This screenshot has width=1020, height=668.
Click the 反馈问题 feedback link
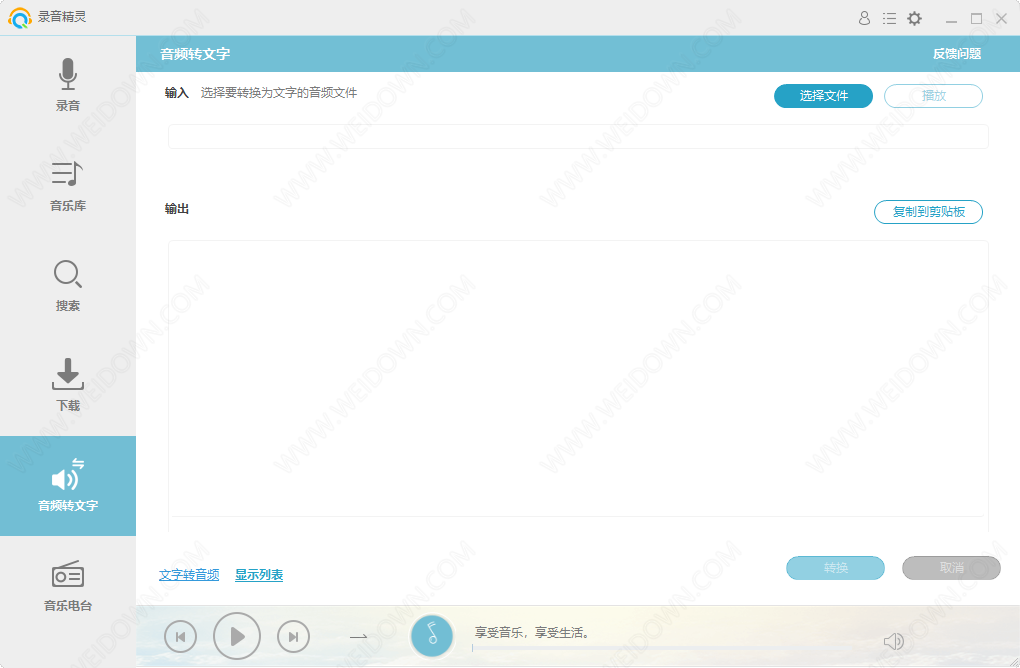pos(957,54)
